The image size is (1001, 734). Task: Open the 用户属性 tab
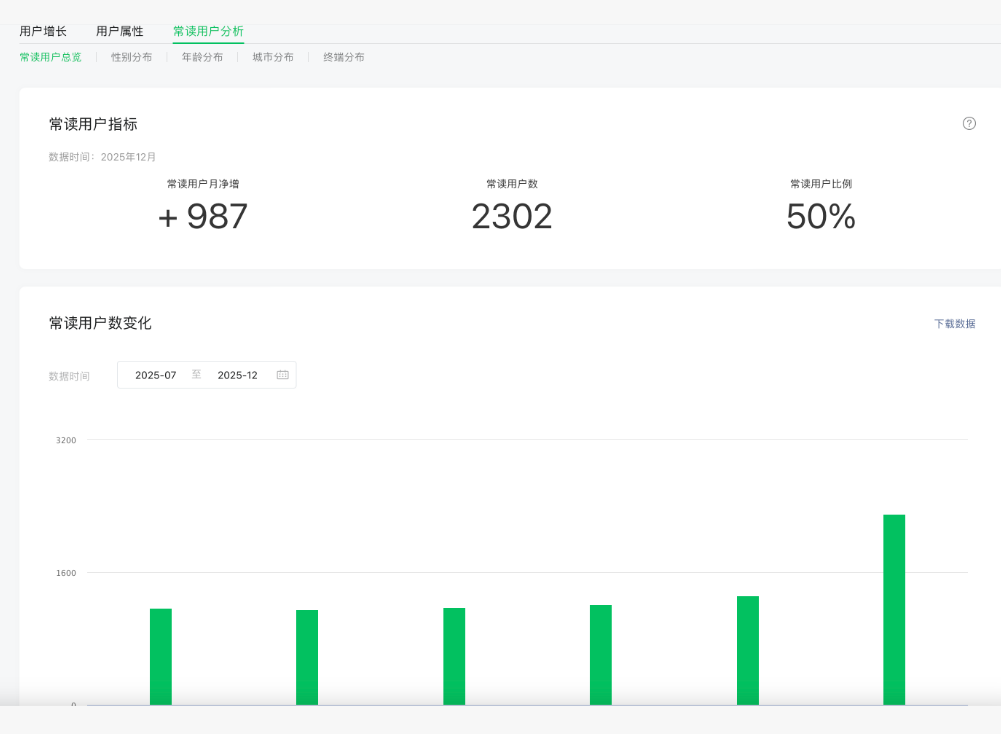pos(120,32)
